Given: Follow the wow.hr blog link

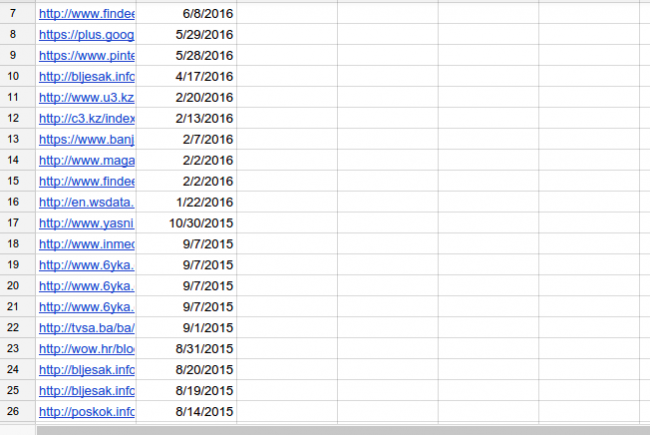Looking at the screenshot, I should [x=86, y=348].
